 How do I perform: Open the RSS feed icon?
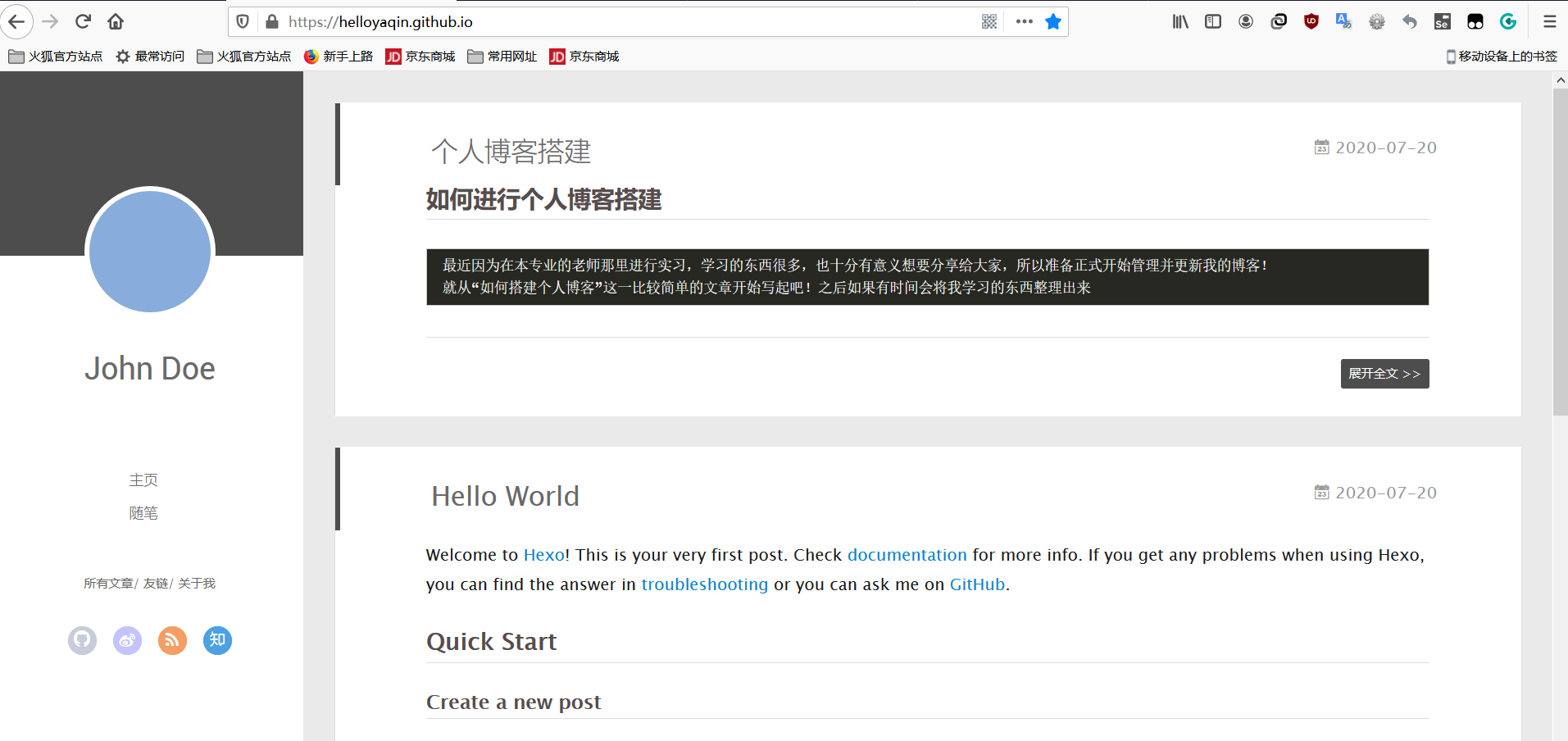172,640
